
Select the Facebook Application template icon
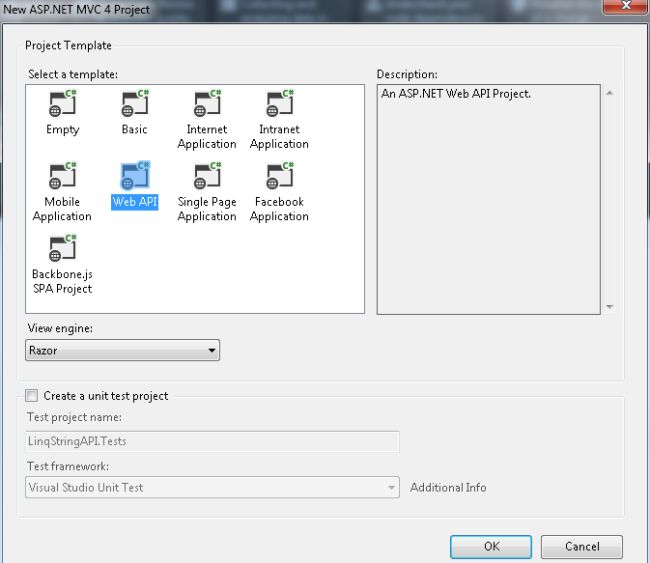pos(280,176)
